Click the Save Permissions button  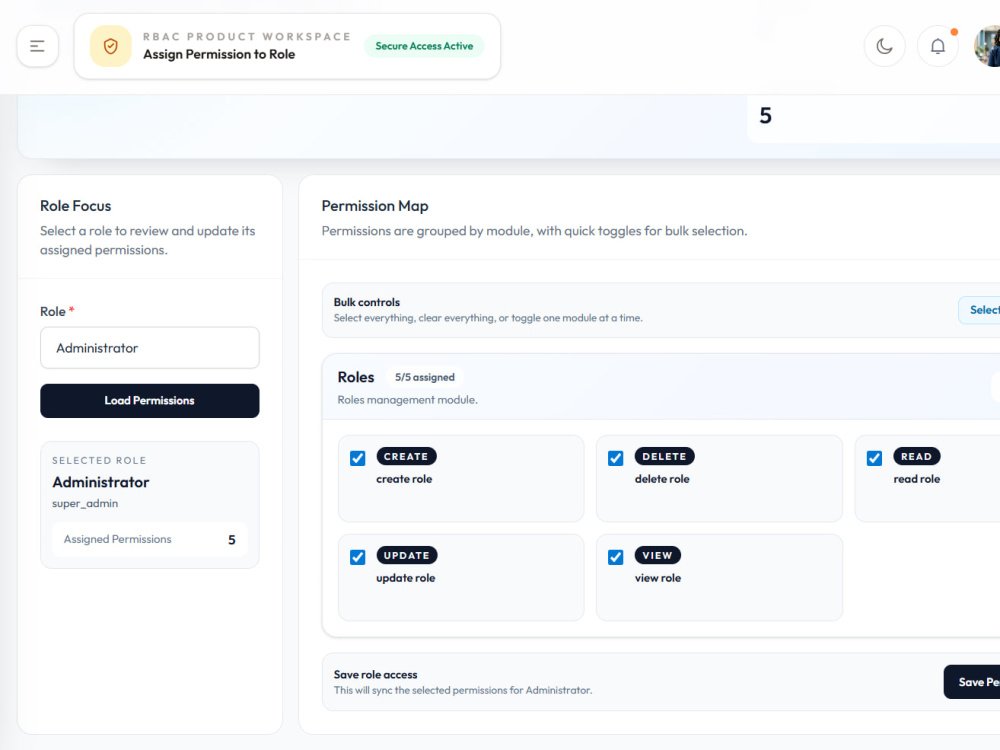(x=972, y=682)
